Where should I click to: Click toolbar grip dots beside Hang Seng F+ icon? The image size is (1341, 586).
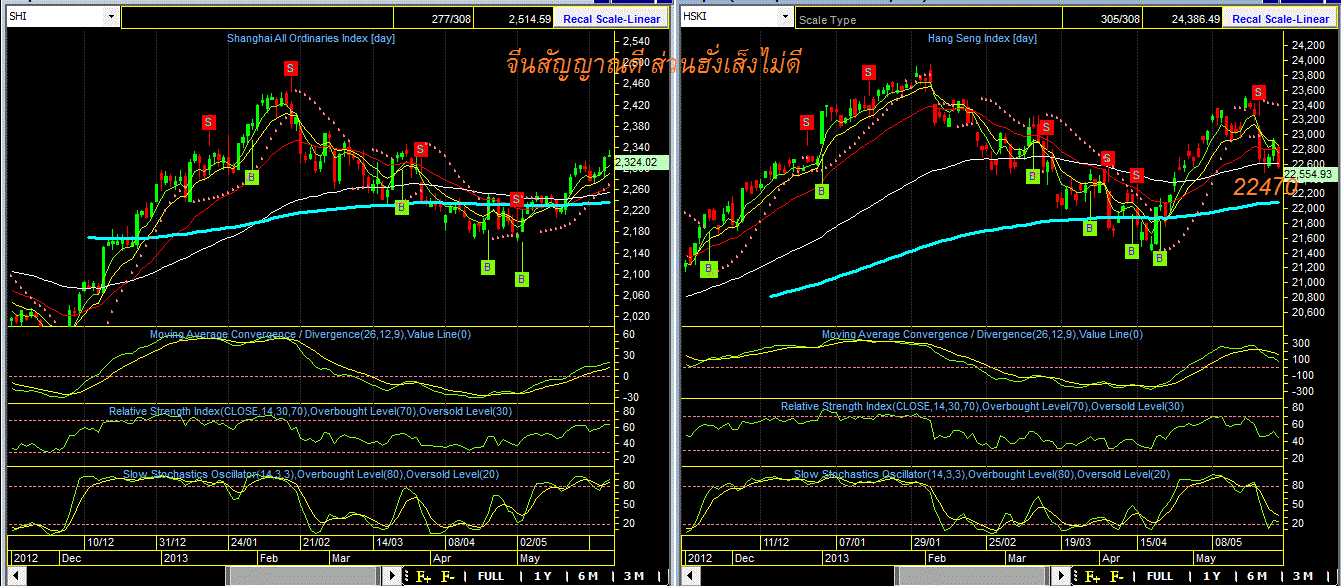pos(1077,576)
